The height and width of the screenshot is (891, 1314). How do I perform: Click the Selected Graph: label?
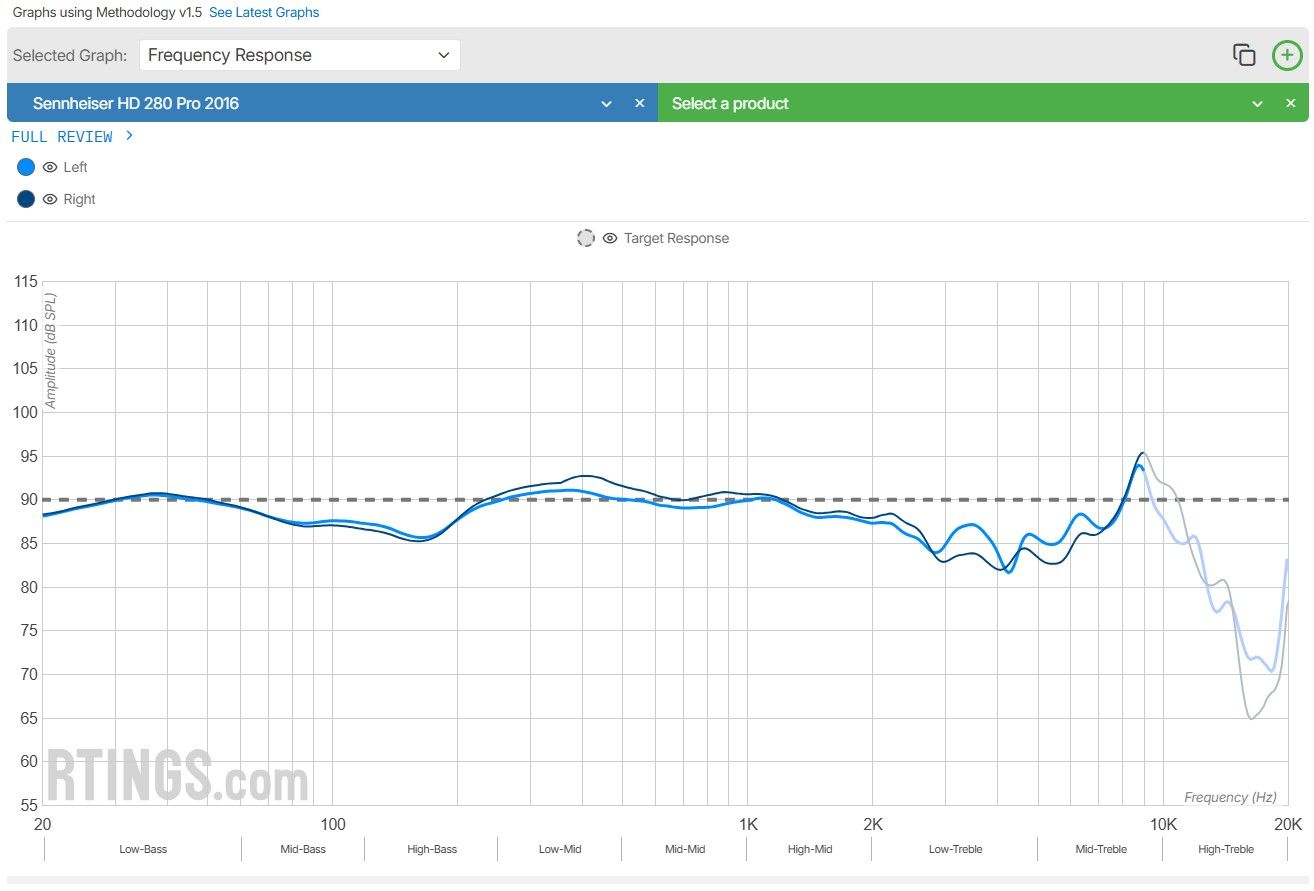[x=70, y=55]
